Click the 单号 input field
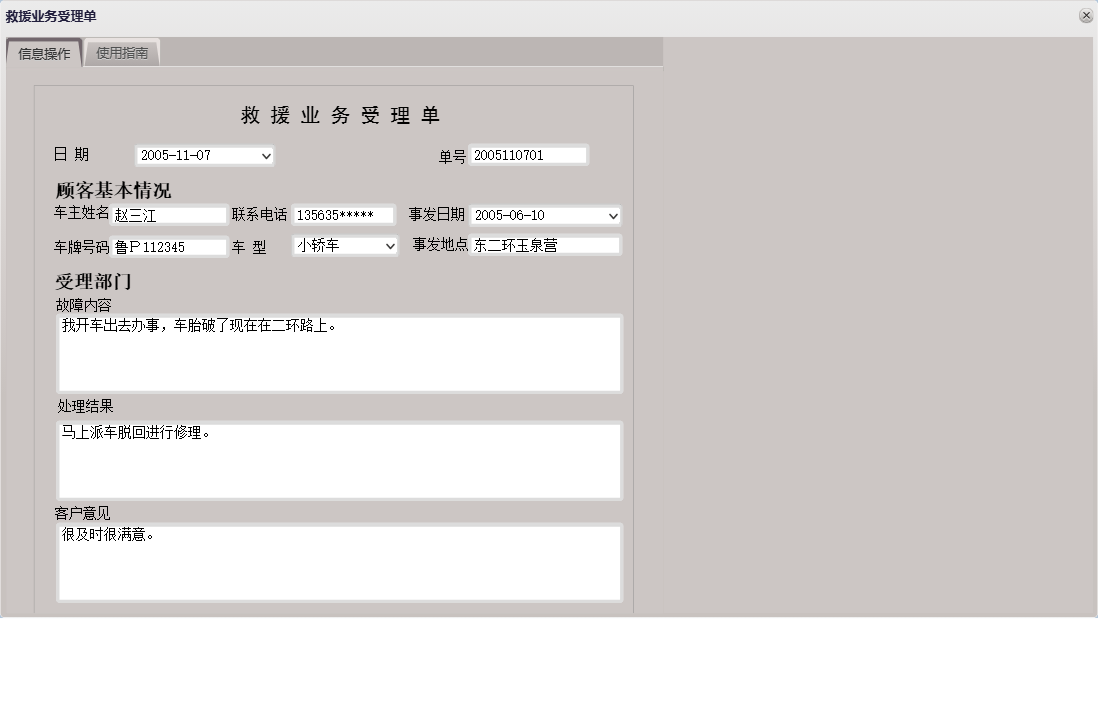Viewport: 1098px width, 707px height. (530, 154)
